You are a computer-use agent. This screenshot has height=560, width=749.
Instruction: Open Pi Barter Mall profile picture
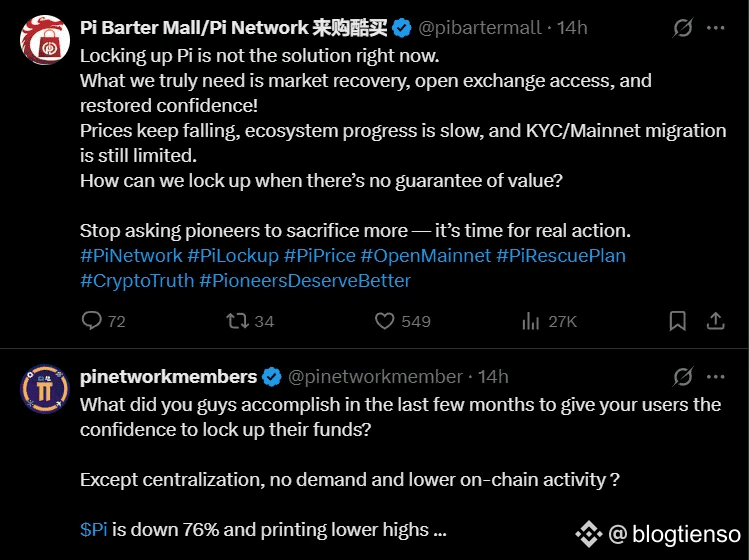pos(45,40)
